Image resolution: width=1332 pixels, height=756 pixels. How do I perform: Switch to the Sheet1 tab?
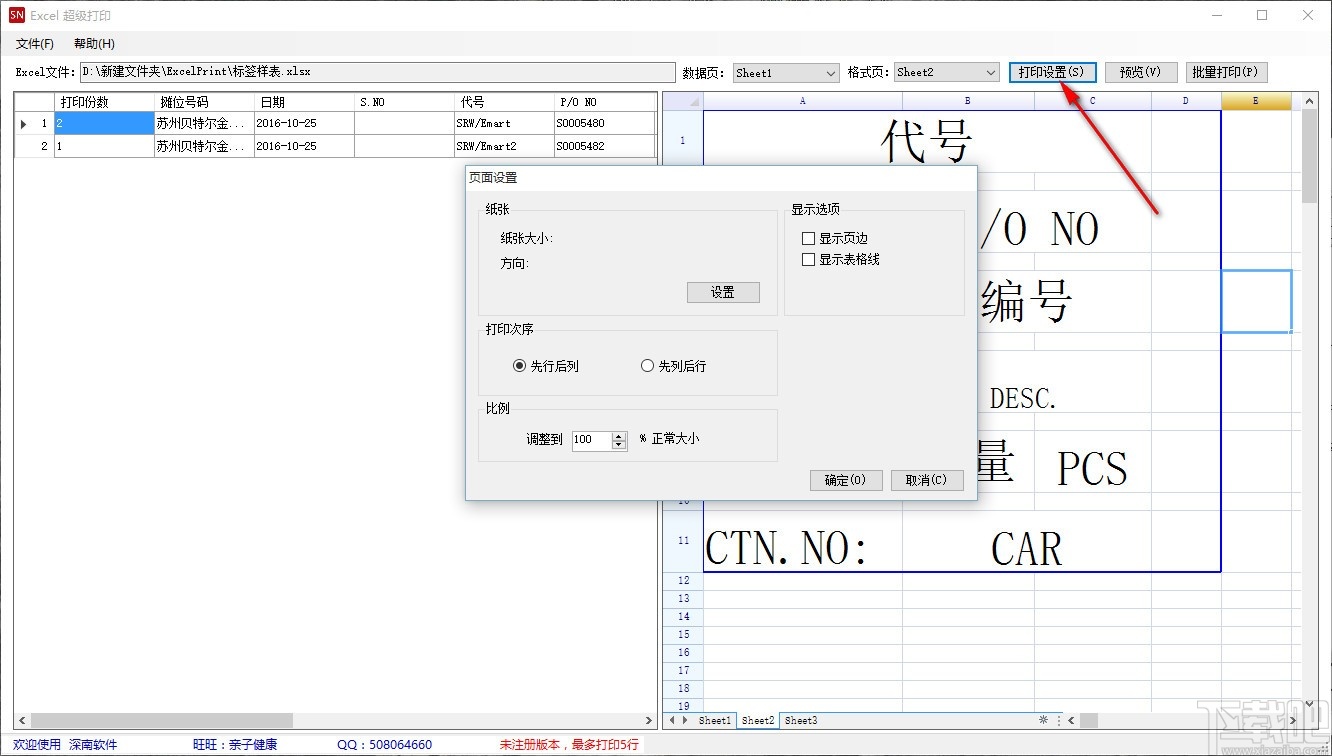tap(715, 720)
